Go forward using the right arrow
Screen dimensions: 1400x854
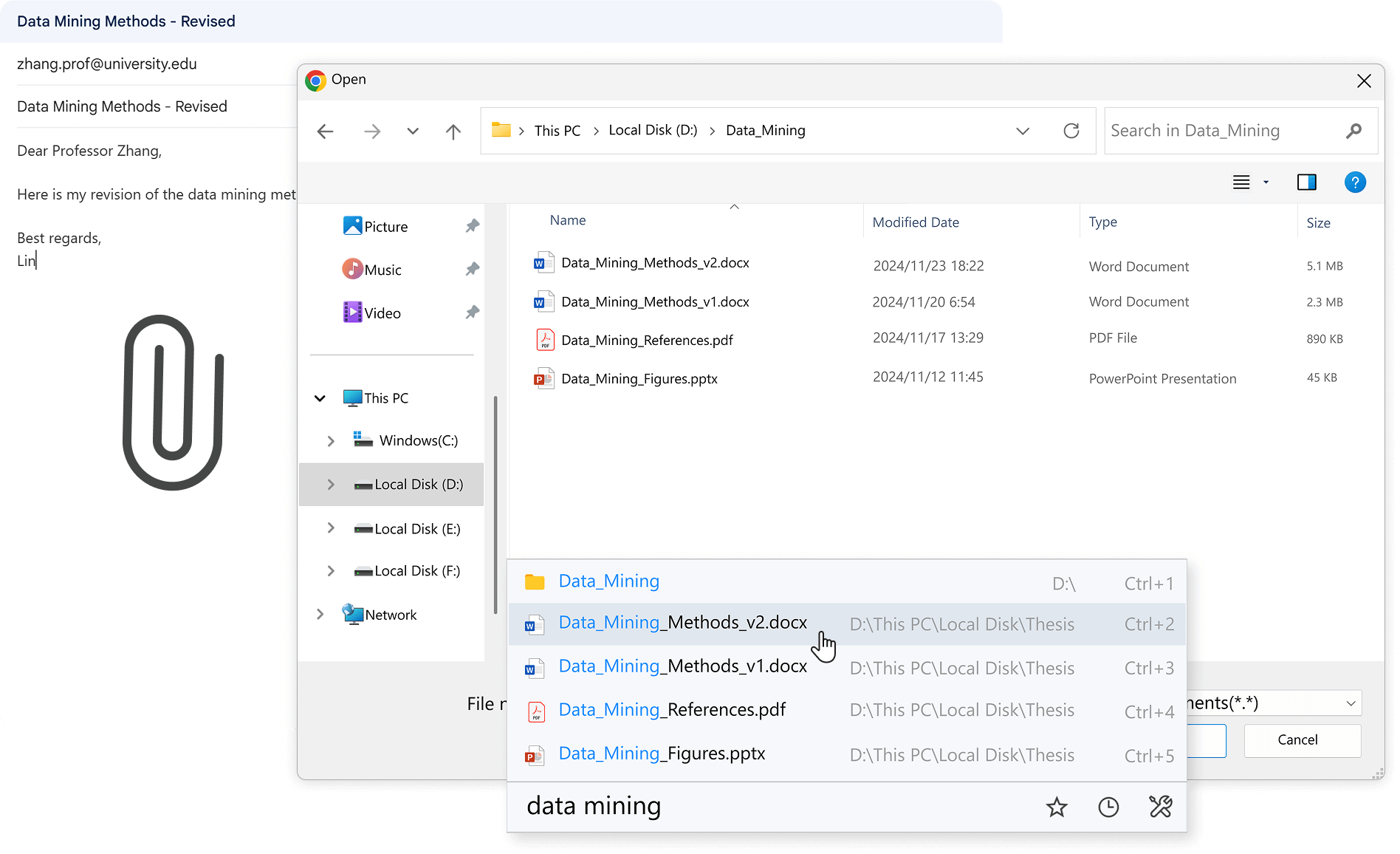click(372, 131)
